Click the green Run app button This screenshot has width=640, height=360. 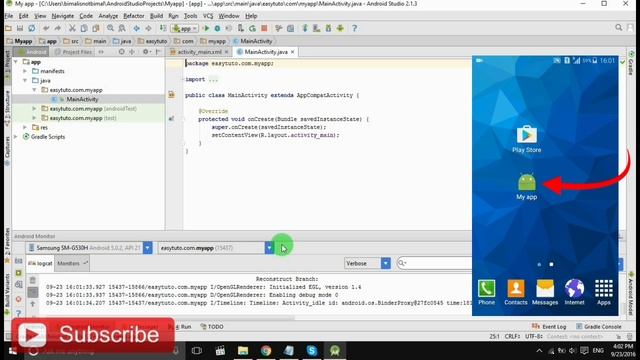click(206, 28)
